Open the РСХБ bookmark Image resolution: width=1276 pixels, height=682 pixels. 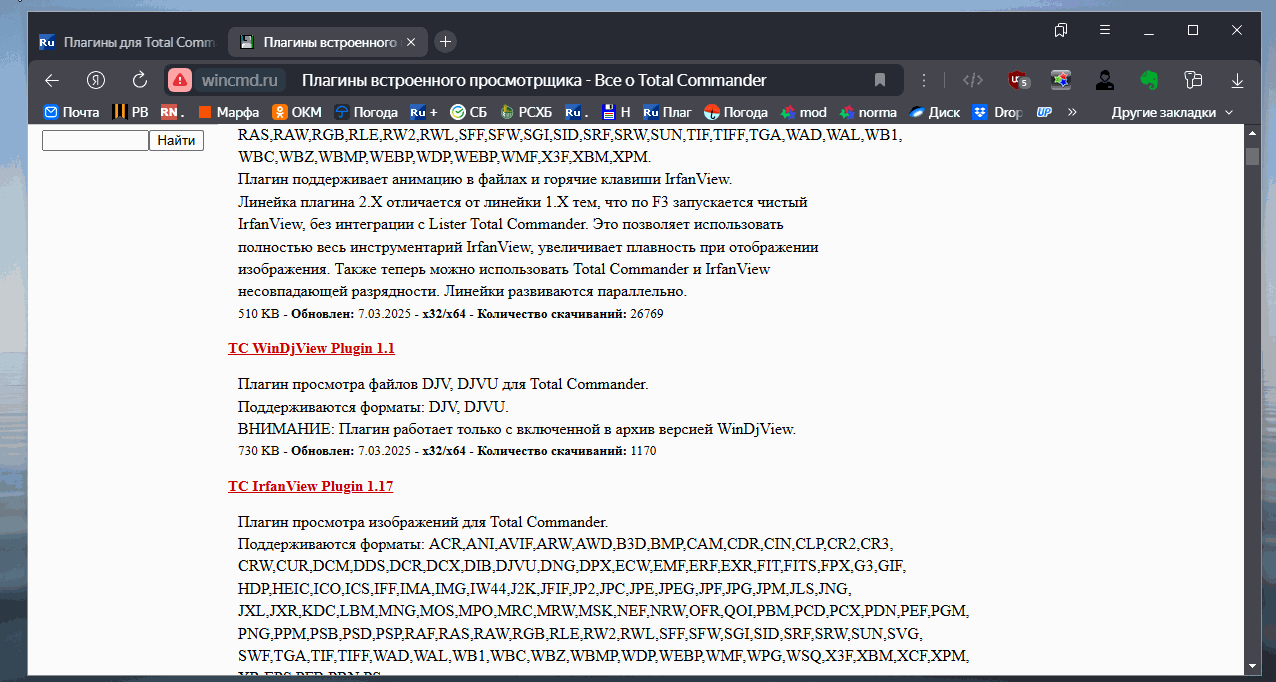pos(527,112)
